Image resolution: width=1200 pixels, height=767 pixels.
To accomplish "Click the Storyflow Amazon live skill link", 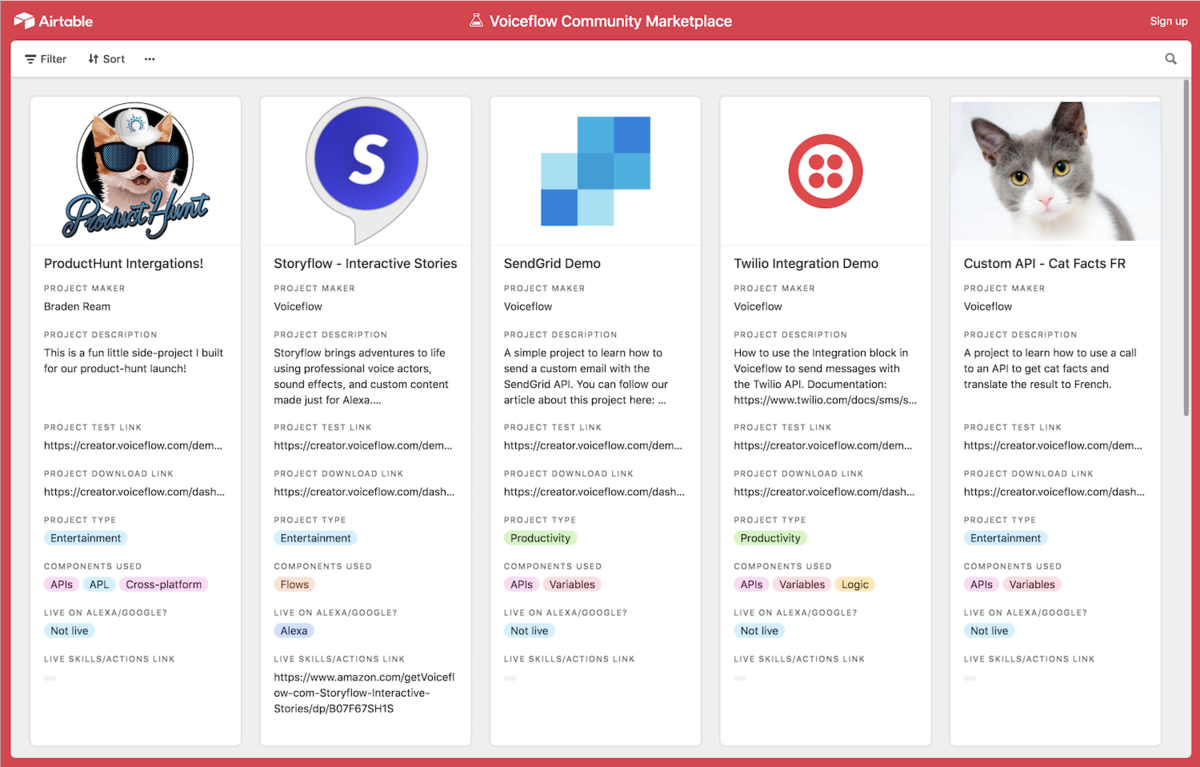I will [364, 693].
